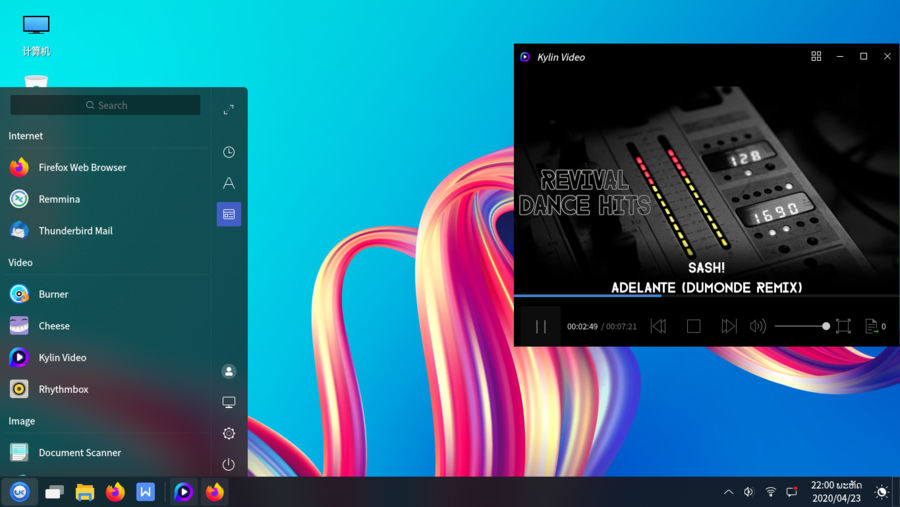The width and height of the screenshot is (900, 507).
Task: Open user account from start menu
Action: coord(228,371)
